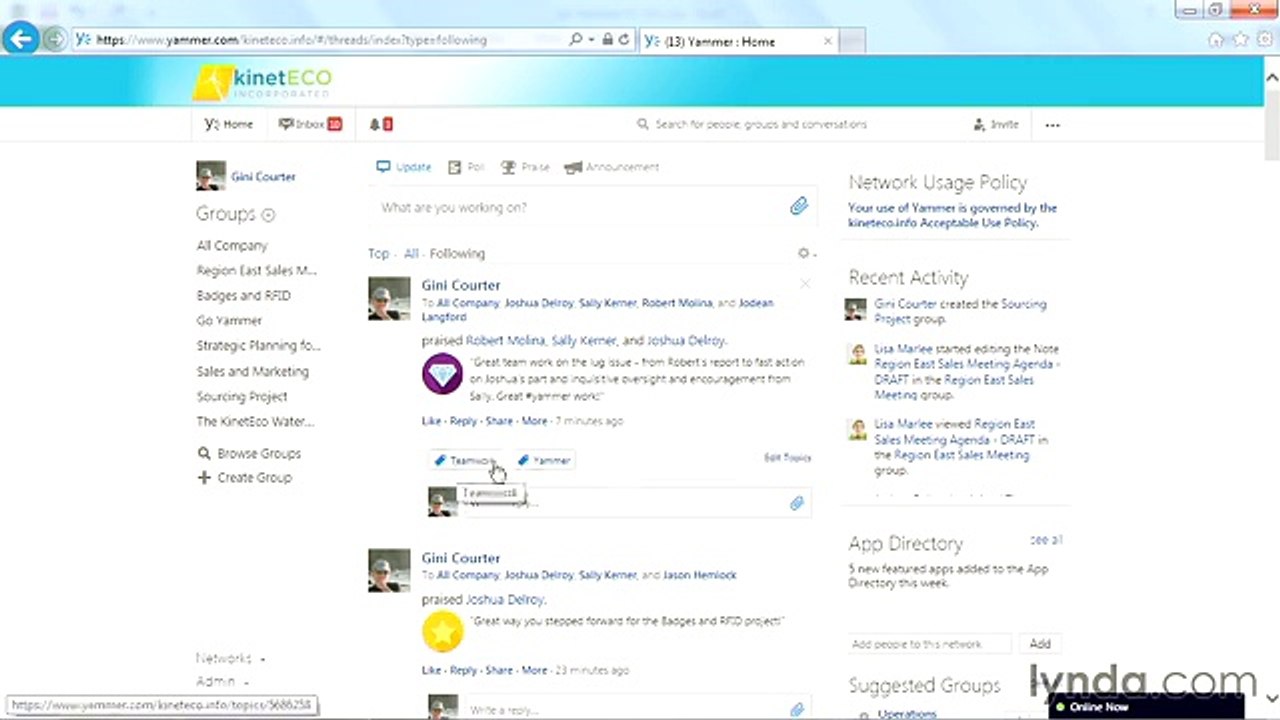Click the Invite button in navbar
The image size is (1280, 720).
pyautogui.click(x=995, y=124)
